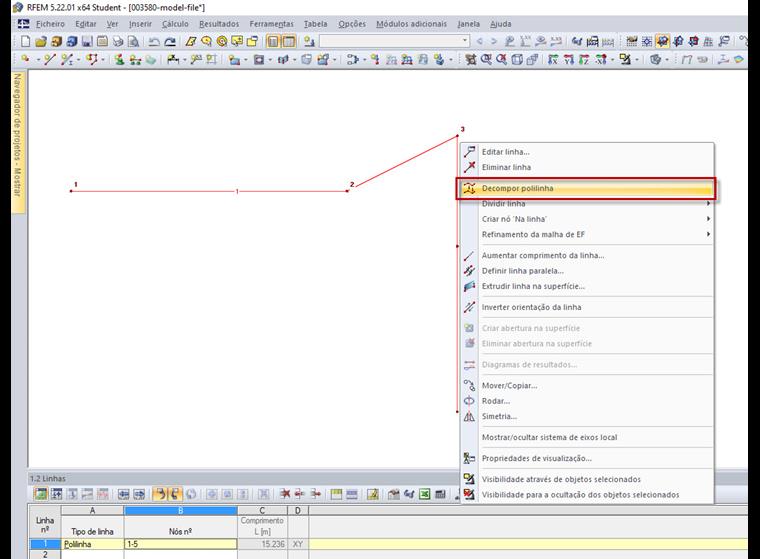Screen dimensions: 760x559
Task: Choose Visibilidade através de objetos selecionados
Action: (x=587, y=479)
